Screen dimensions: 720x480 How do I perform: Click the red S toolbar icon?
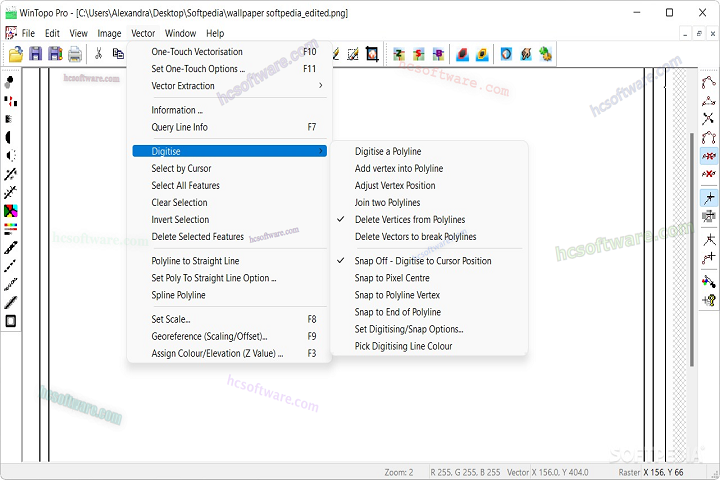point(418,54)
